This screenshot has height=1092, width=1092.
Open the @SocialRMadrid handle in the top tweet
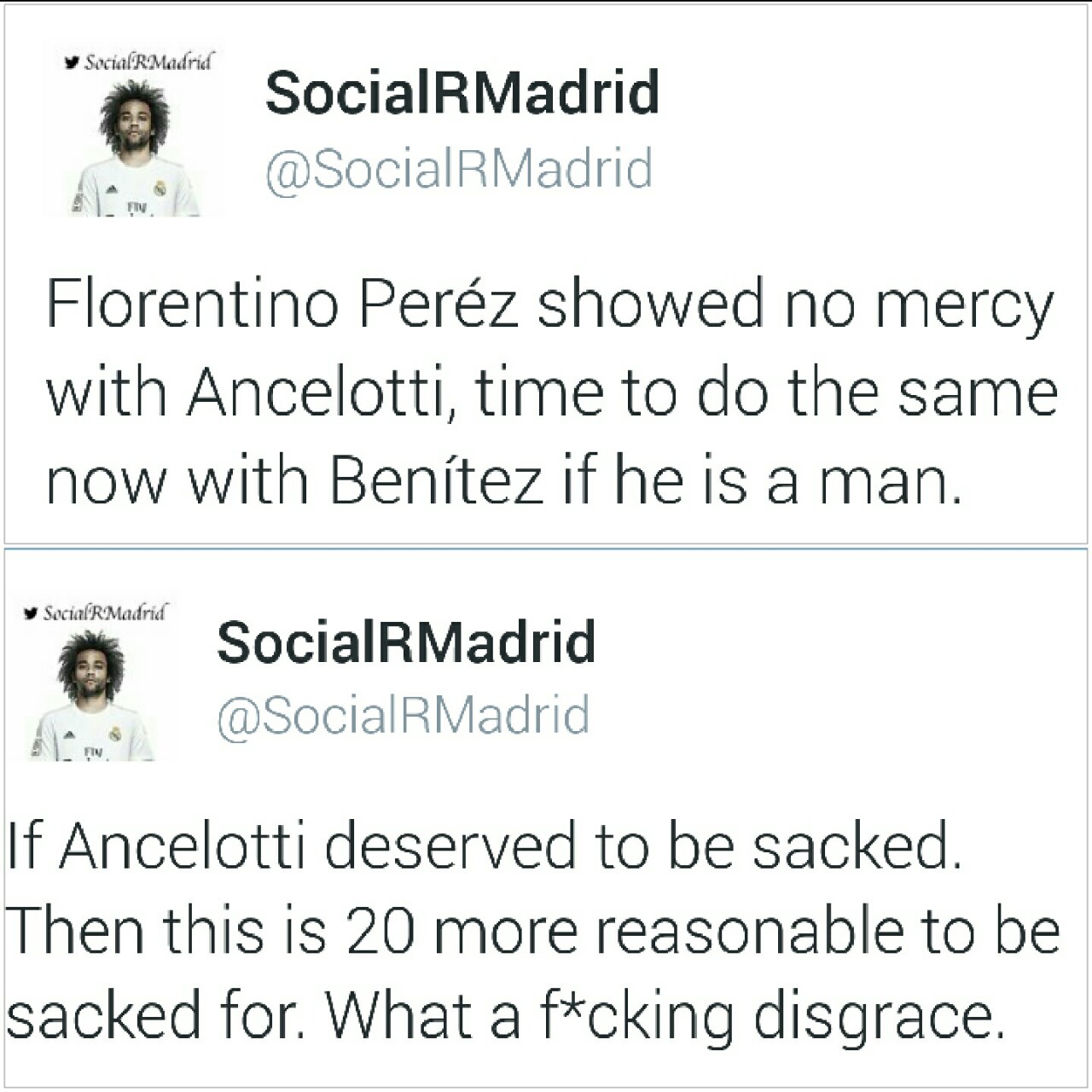459,169
